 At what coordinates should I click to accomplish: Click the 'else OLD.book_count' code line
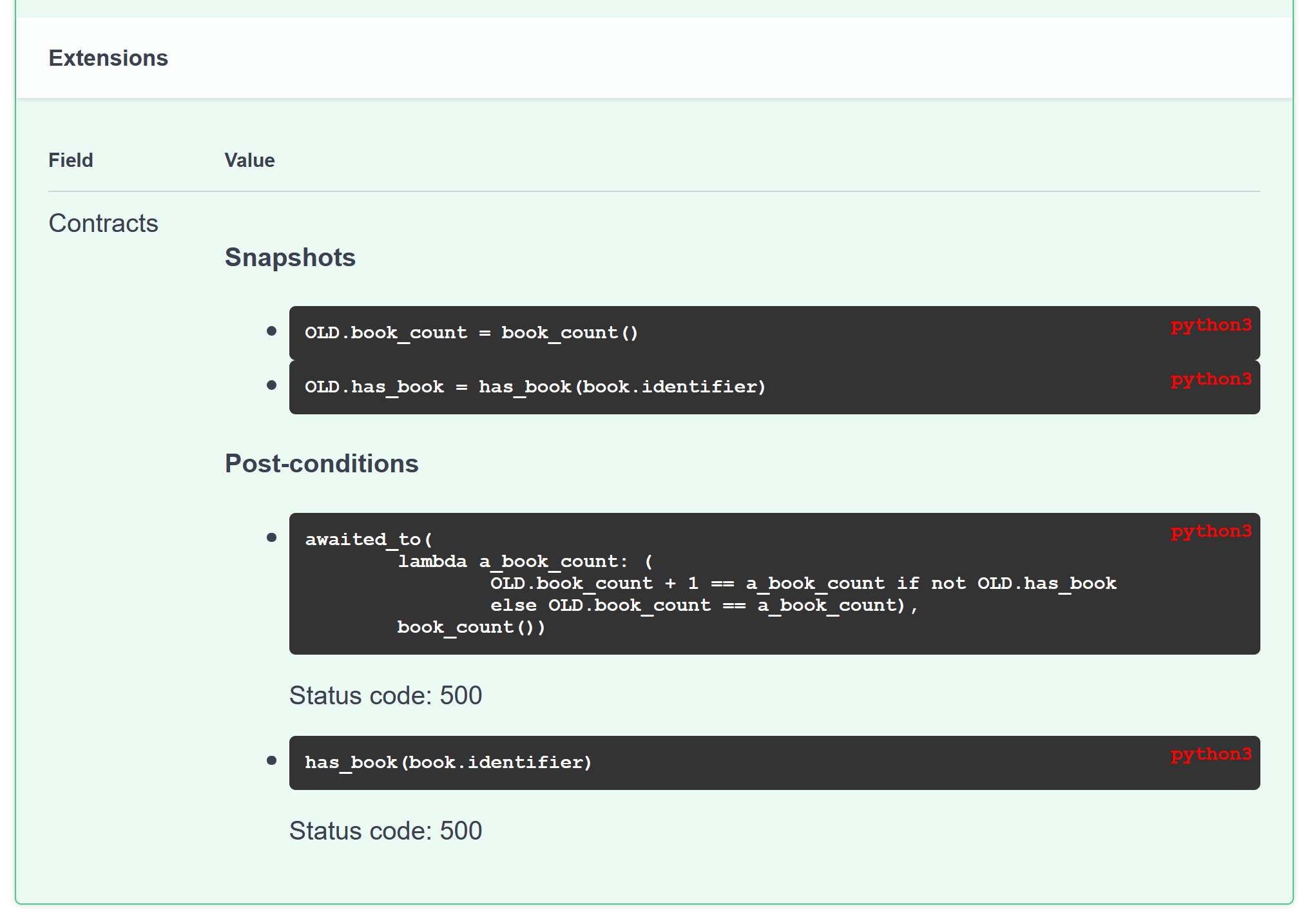704,605
